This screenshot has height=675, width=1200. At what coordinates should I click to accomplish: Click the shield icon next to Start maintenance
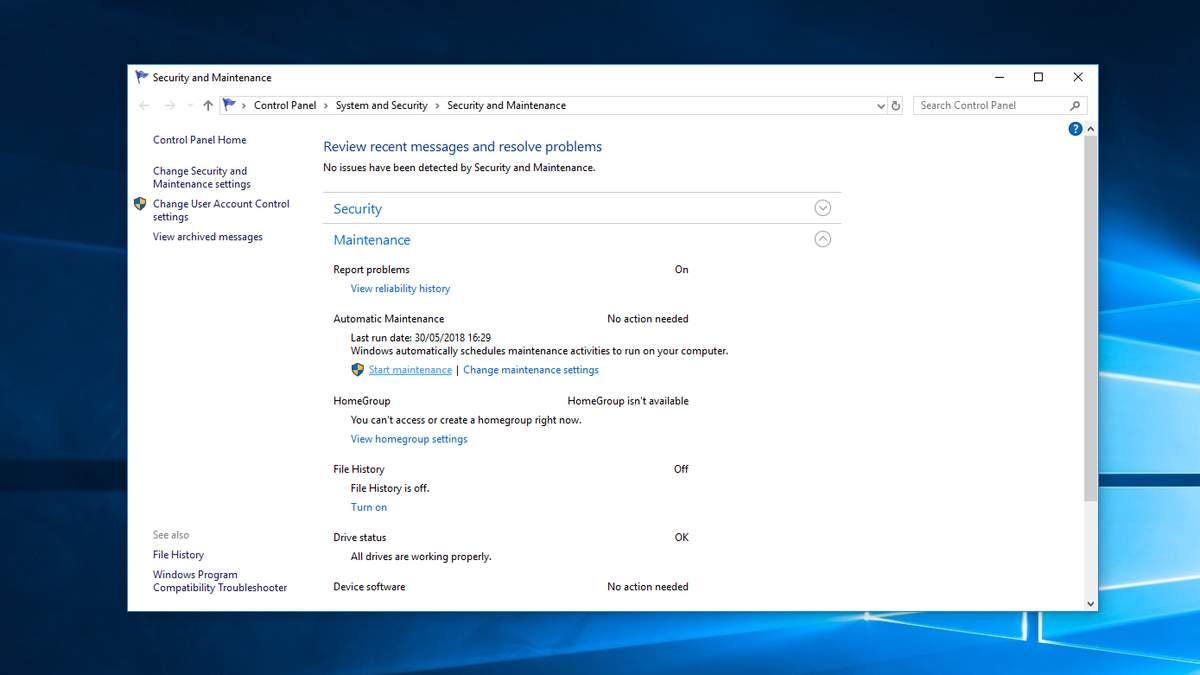coord(357,369)
